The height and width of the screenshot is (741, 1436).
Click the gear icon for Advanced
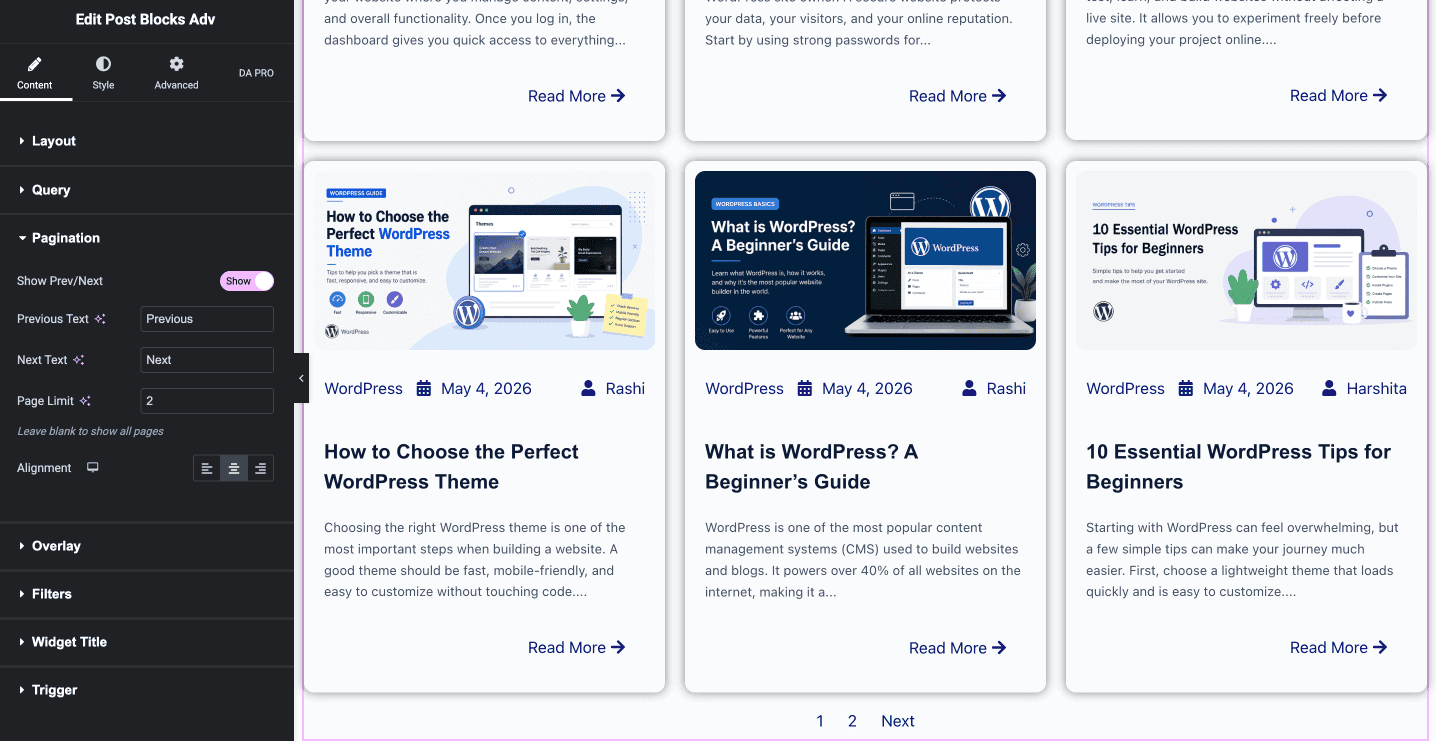point(176,64)
